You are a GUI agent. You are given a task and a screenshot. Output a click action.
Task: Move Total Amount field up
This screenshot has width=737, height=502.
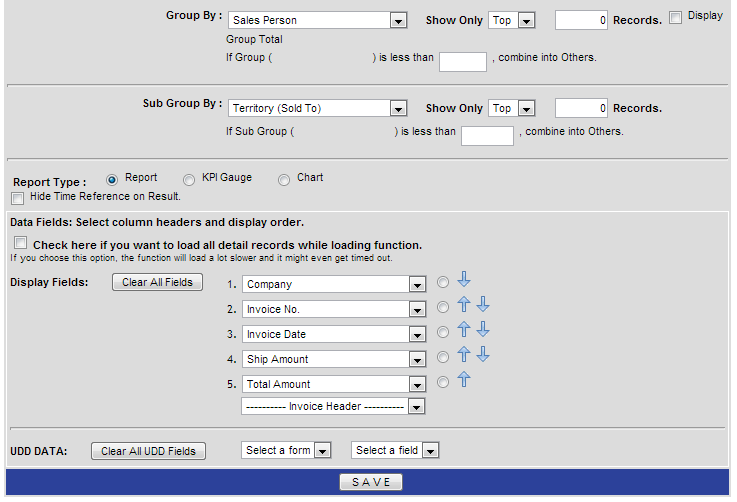tap(463, 381)
